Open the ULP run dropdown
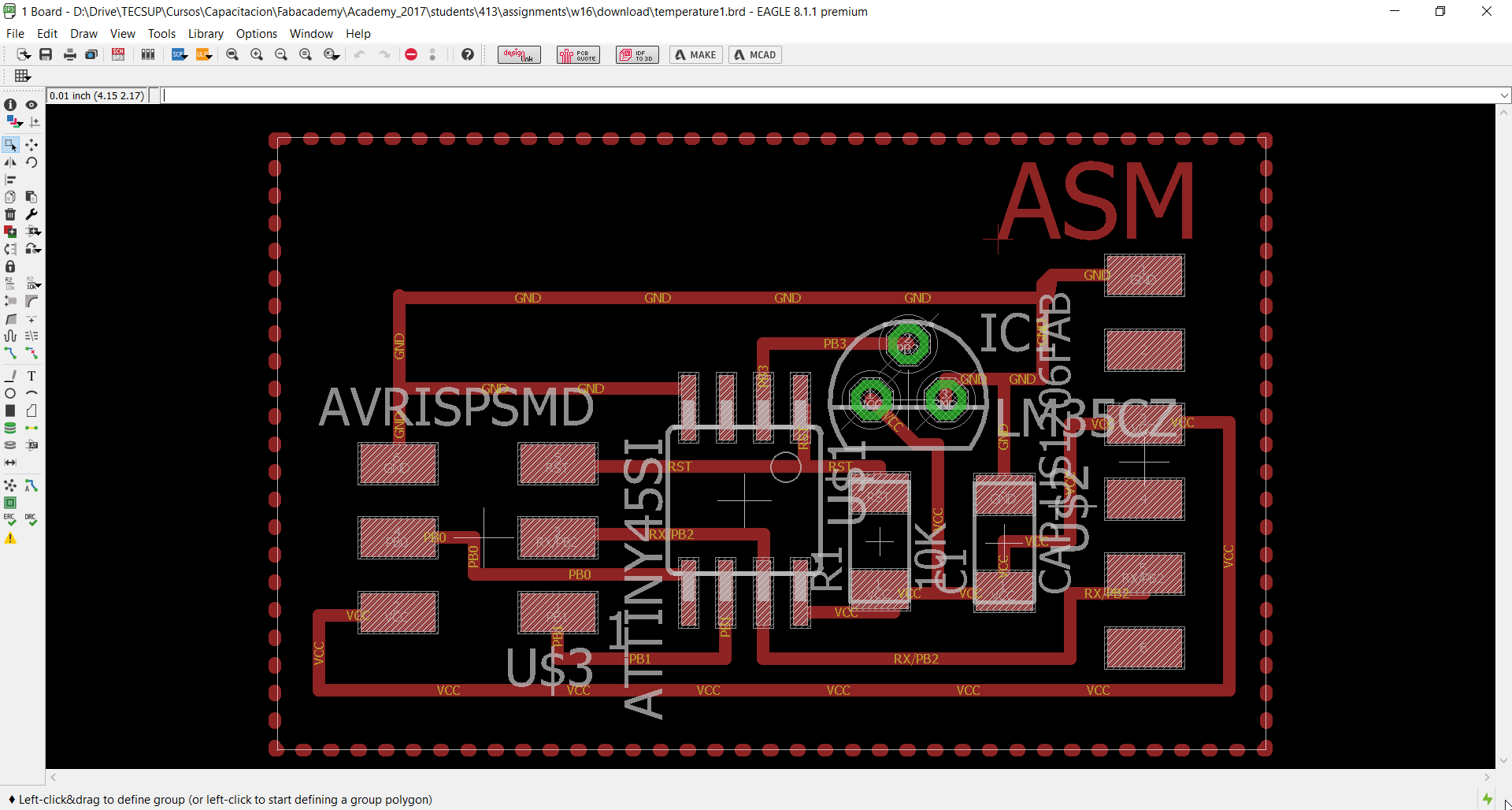The width and height of the screenshot is (1512, 810). click(x=204, y=54)
